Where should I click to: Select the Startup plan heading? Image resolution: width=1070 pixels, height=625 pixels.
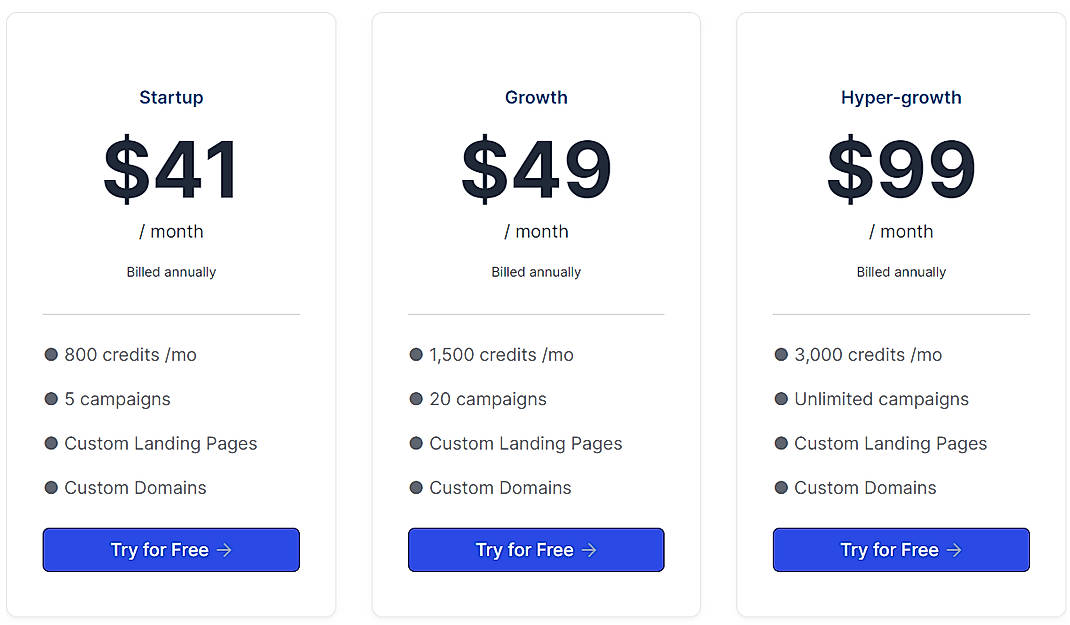pyautogui.click(x=171, y=97)
